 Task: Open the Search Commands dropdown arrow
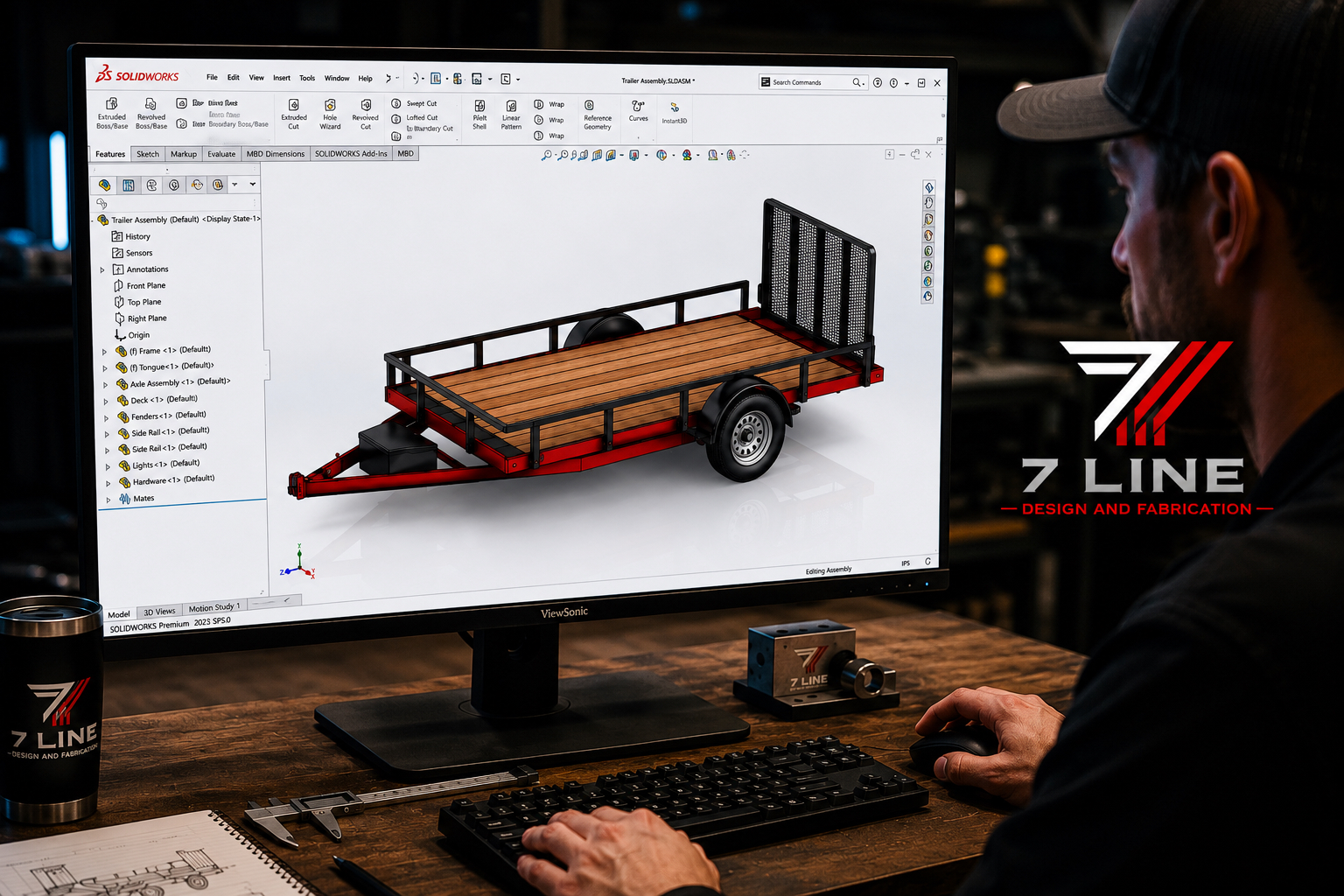pos(864,83)
